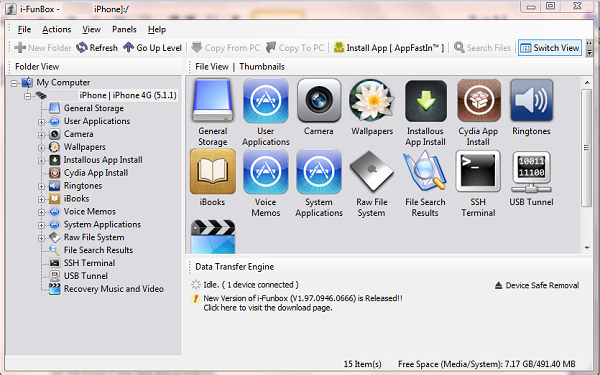600x375 pixels.
Task: Click the Refresh toolbar button
Action: pos(97,48)
